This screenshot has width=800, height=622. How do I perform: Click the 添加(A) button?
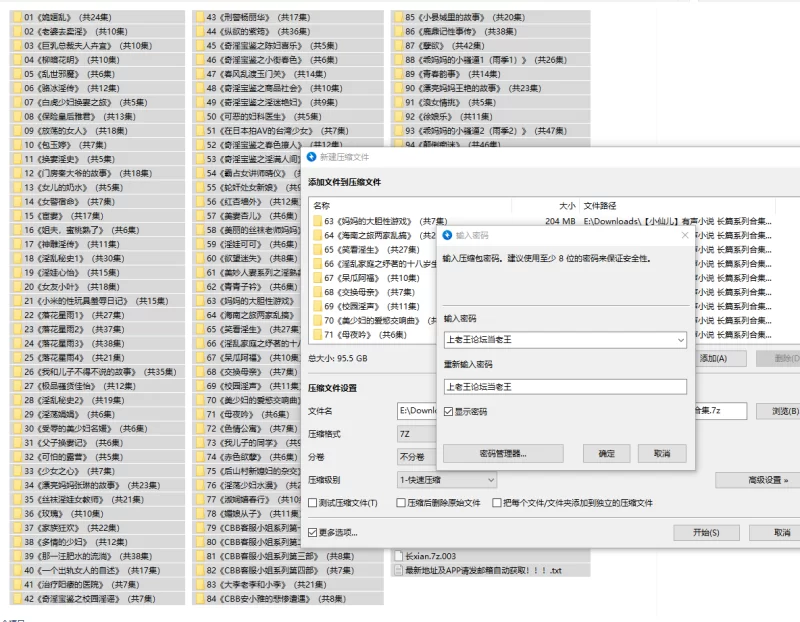(x=719, y=358)
